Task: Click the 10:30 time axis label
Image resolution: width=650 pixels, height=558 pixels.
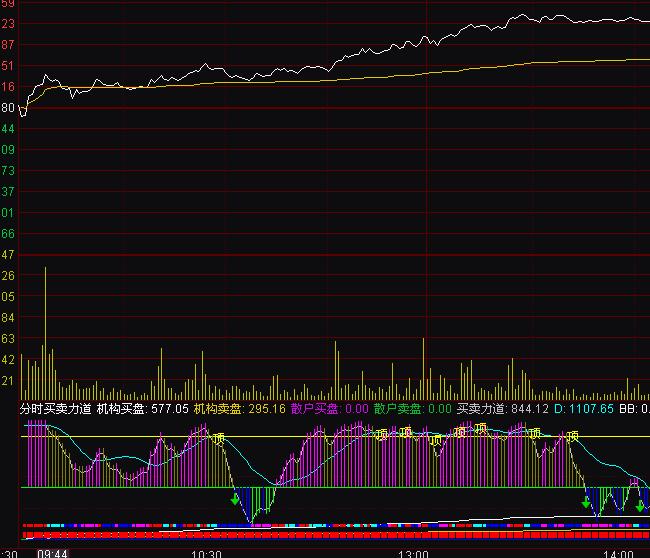Action: click(x=206, y=552)
